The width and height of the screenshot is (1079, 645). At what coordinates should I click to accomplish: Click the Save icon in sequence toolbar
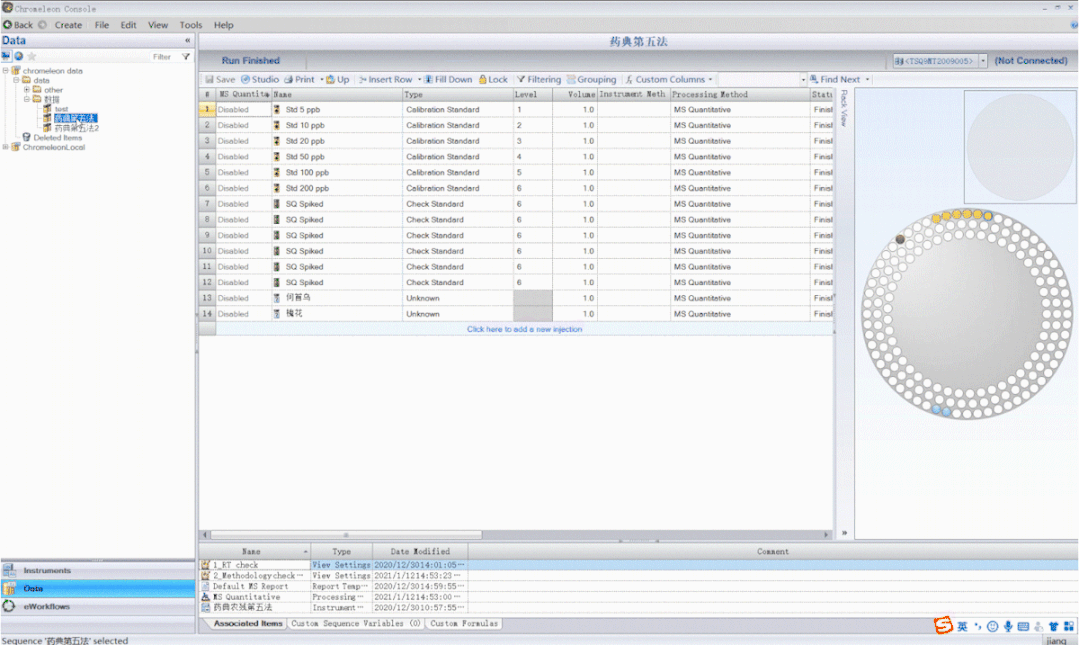[210, 79]
